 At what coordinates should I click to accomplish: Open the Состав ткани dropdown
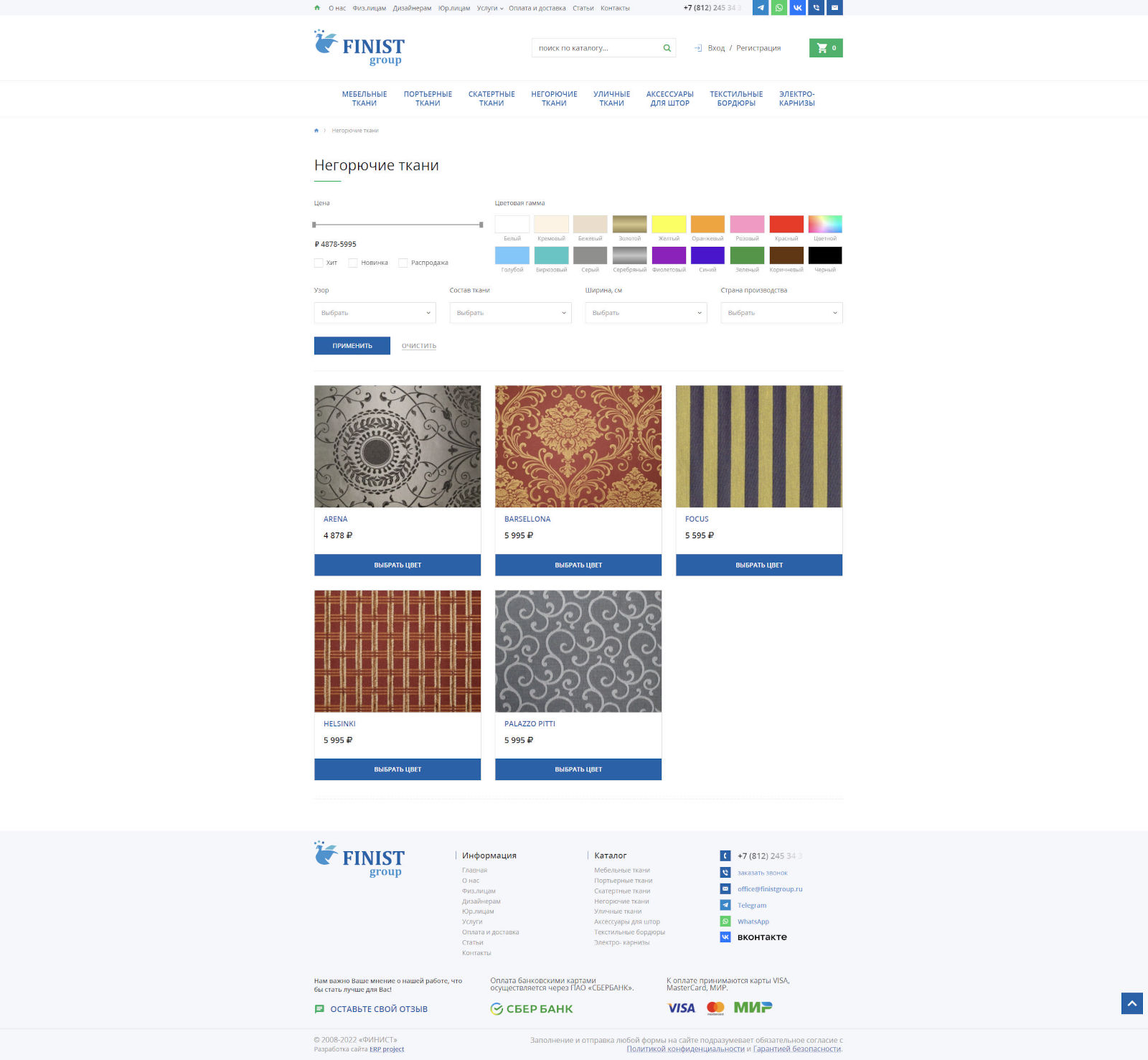pyautogui.click(x=510, y=313)
